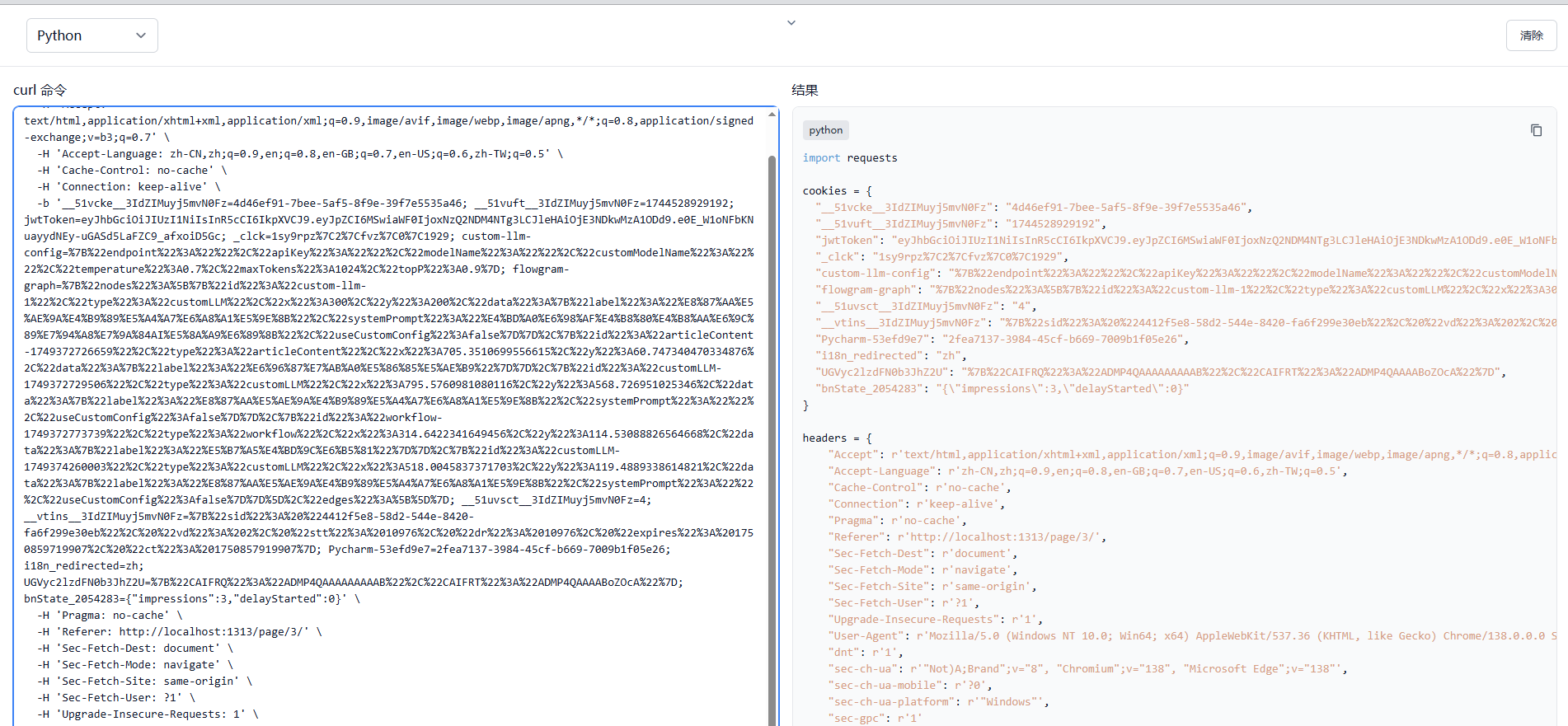Click the 清除 clear button
The image size is (1568, 726).
[x=1531, y=35]
